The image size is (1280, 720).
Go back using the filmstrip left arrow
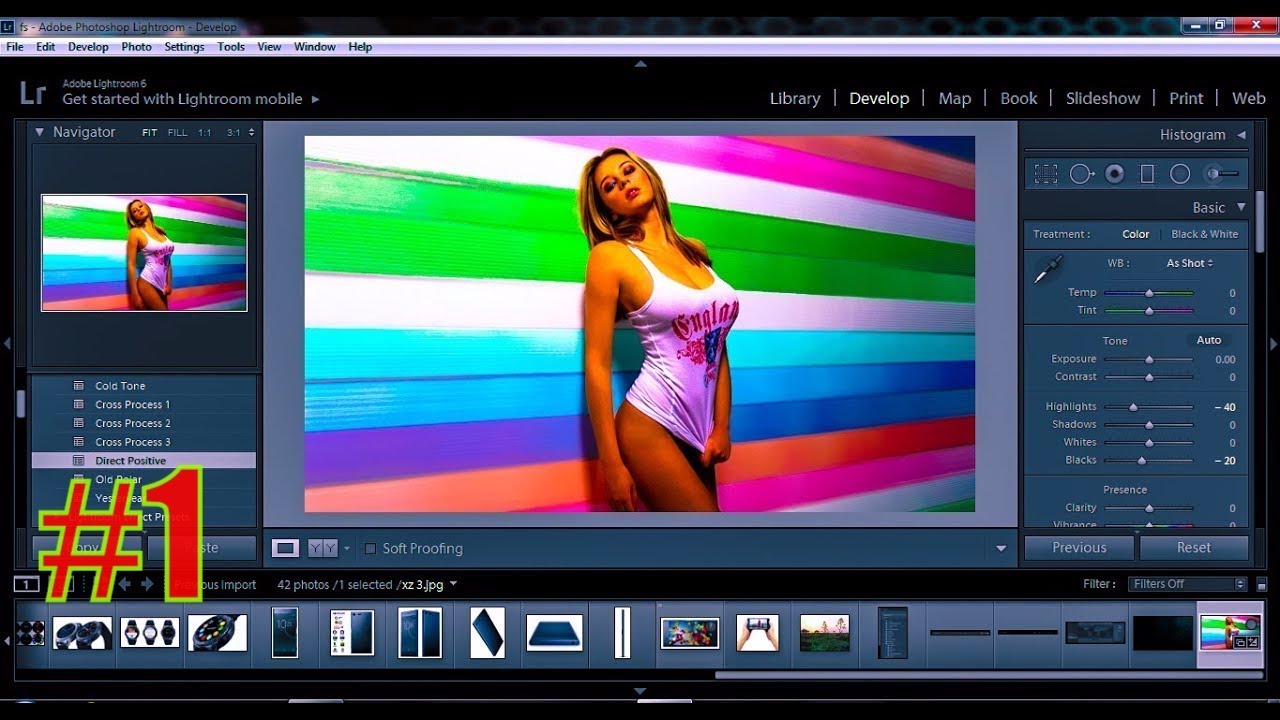click(x=124, y=584)
